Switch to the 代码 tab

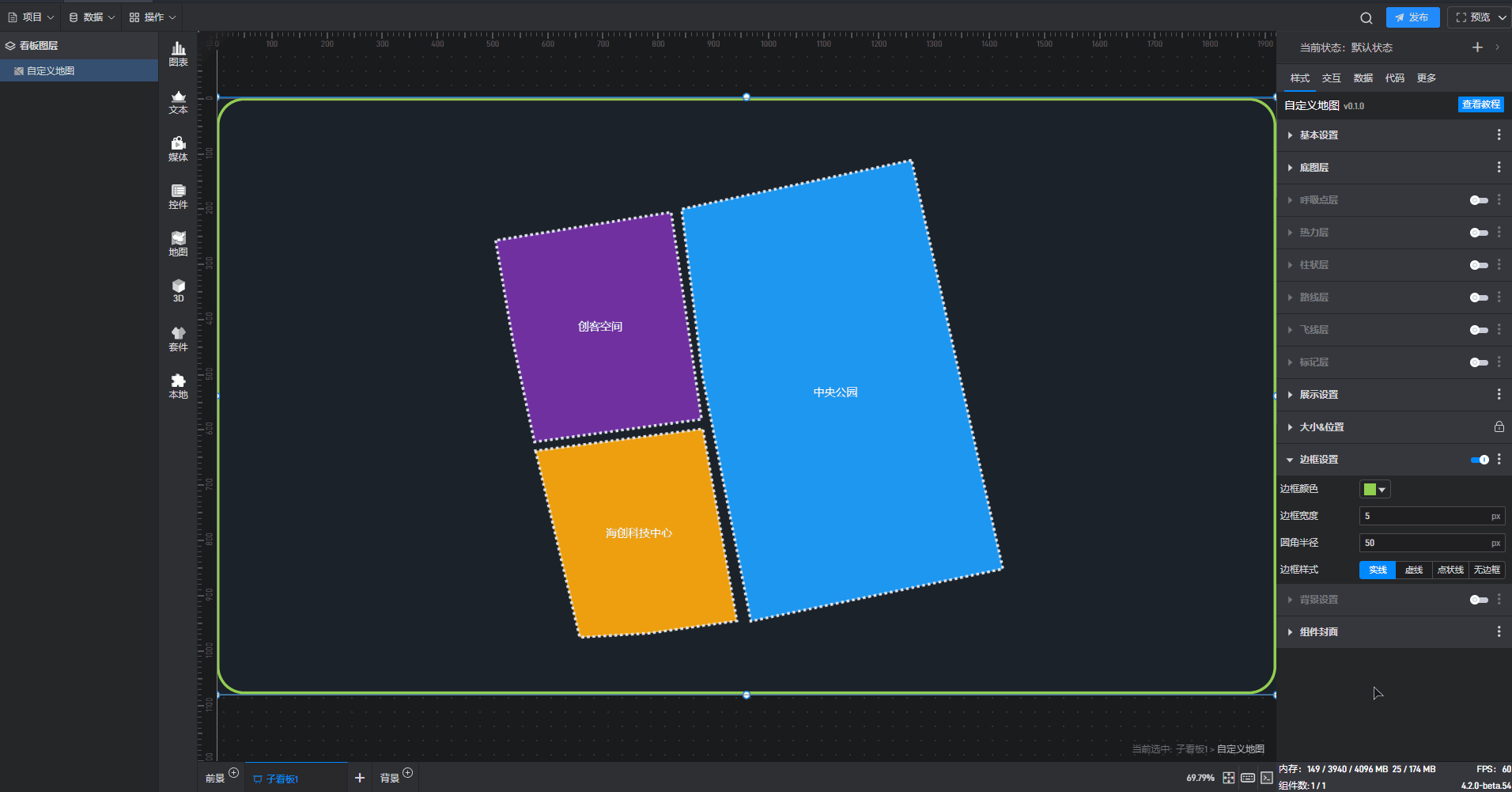1395,78
